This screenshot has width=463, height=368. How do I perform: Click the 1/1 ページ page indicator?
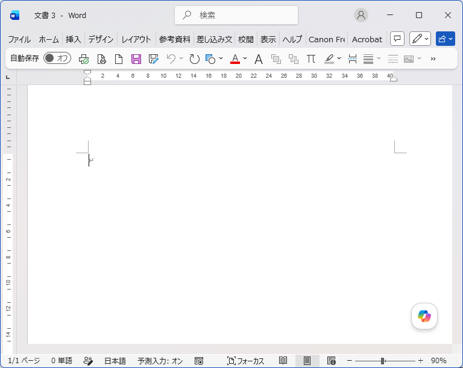click(24, 361)
